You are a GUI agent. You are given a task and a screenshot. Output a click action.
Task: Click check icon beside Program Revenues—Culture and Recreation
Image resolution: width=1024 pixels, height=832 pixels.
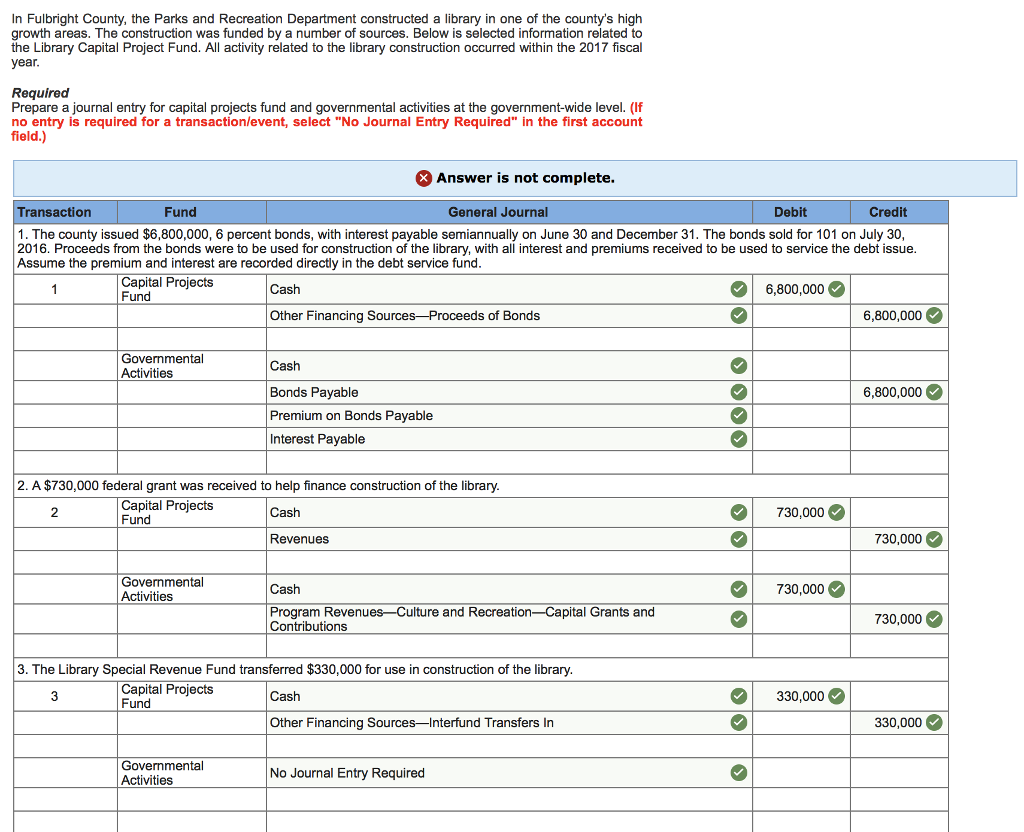click(x=739, y=619)
